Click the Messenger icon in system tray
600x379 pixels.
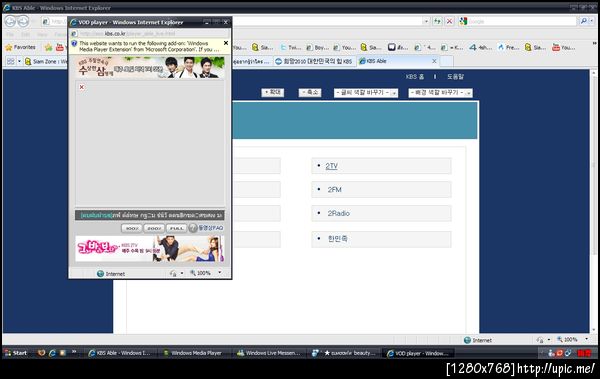[551, 353]
